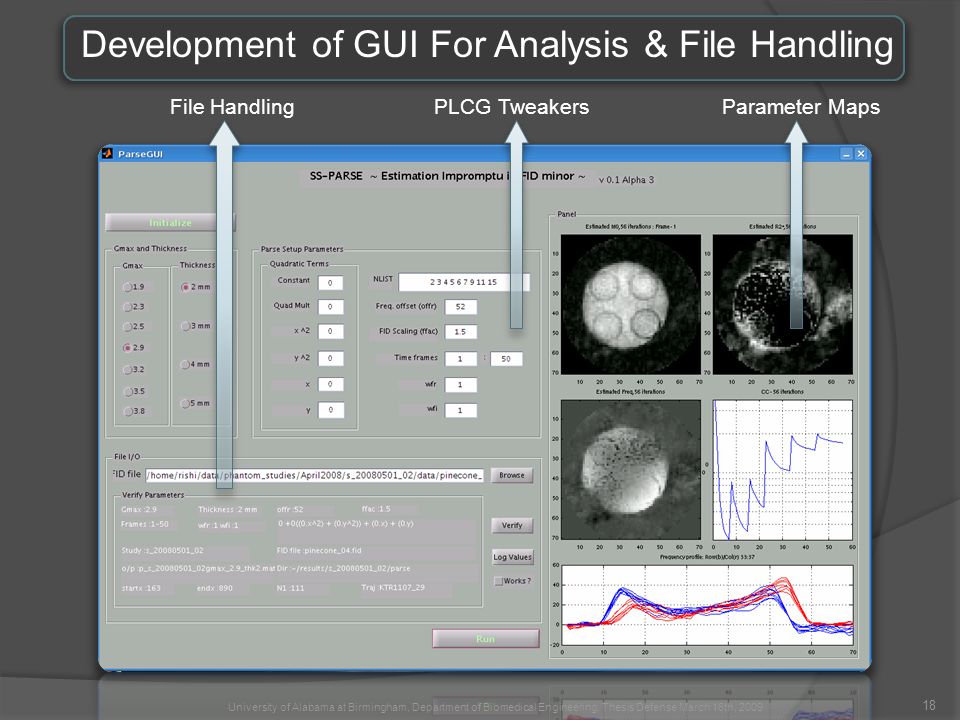Click the Initialize button
The image size is (960, 720).
[x=170, y=223]
